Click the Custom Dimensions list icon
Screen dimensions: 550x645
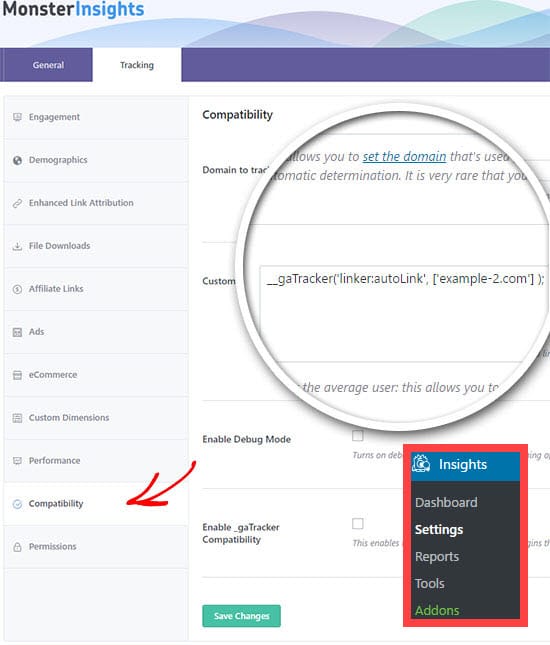[x=17, y=418]
